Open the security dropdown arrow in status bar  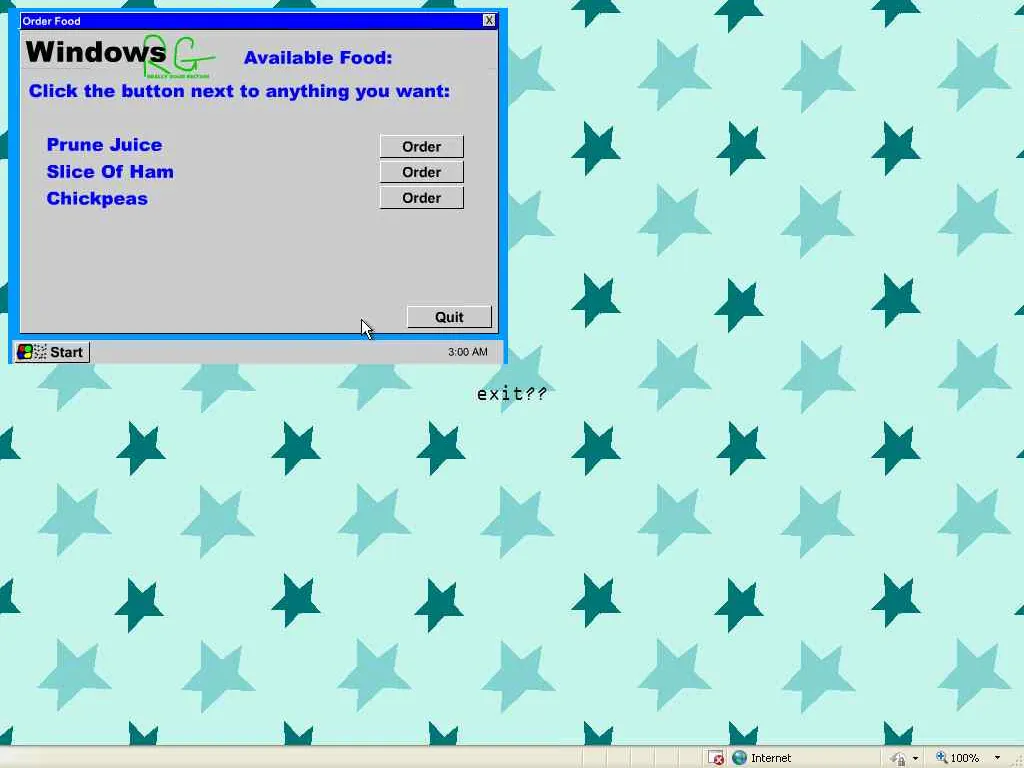click(916, 758)
